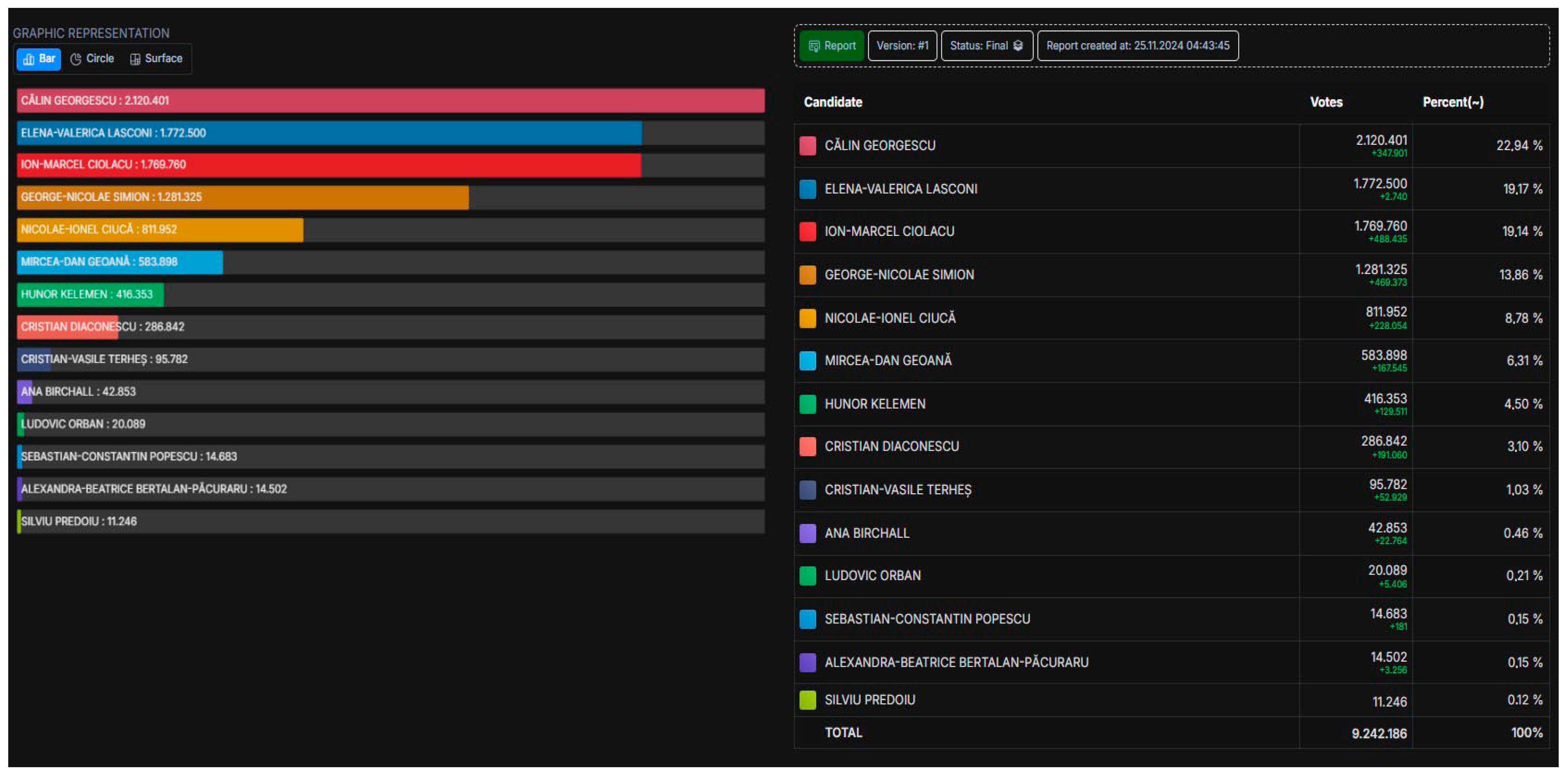The image size is (1568, 774).
Task: Click the layers icon in Status Final
Action: click(x=1018, y=46)
